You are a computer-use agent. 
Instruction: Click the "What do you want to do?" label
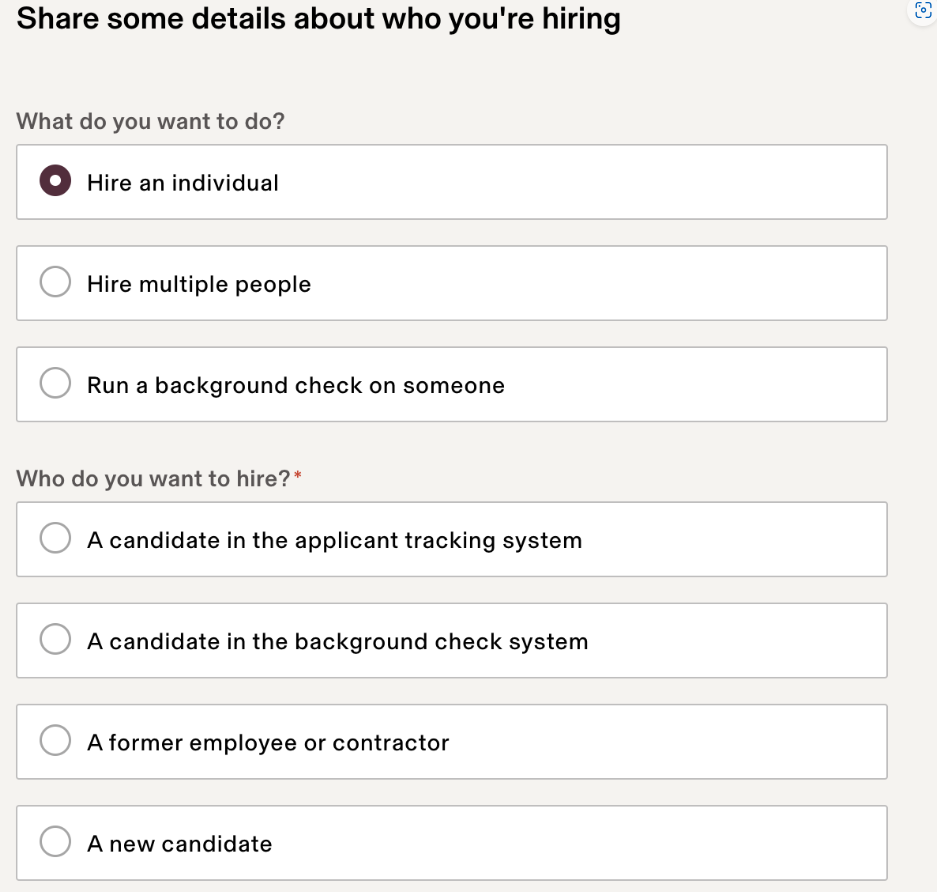(x=151, y=122)
